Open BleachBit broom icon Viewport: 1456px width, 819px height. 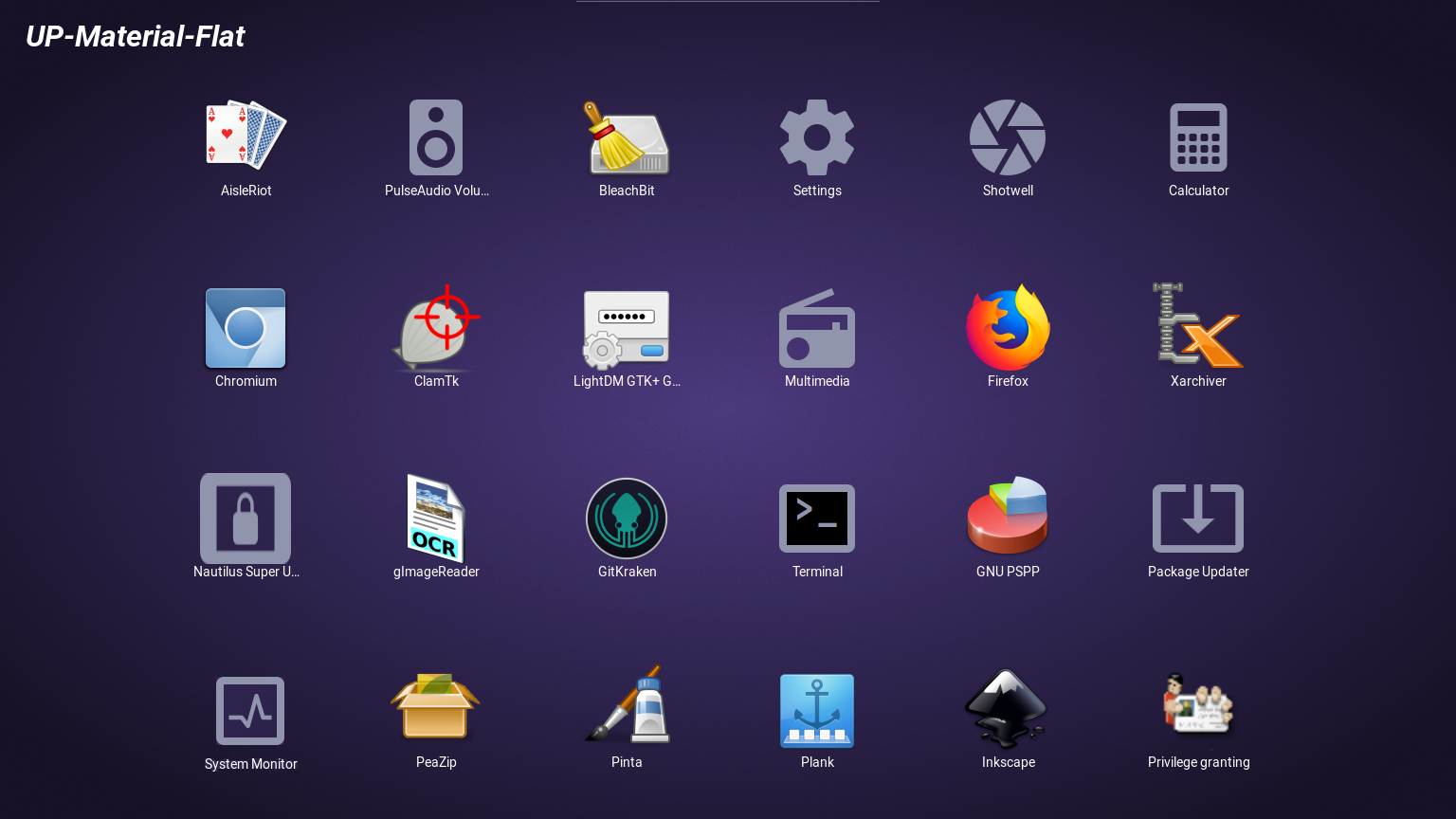627,137
